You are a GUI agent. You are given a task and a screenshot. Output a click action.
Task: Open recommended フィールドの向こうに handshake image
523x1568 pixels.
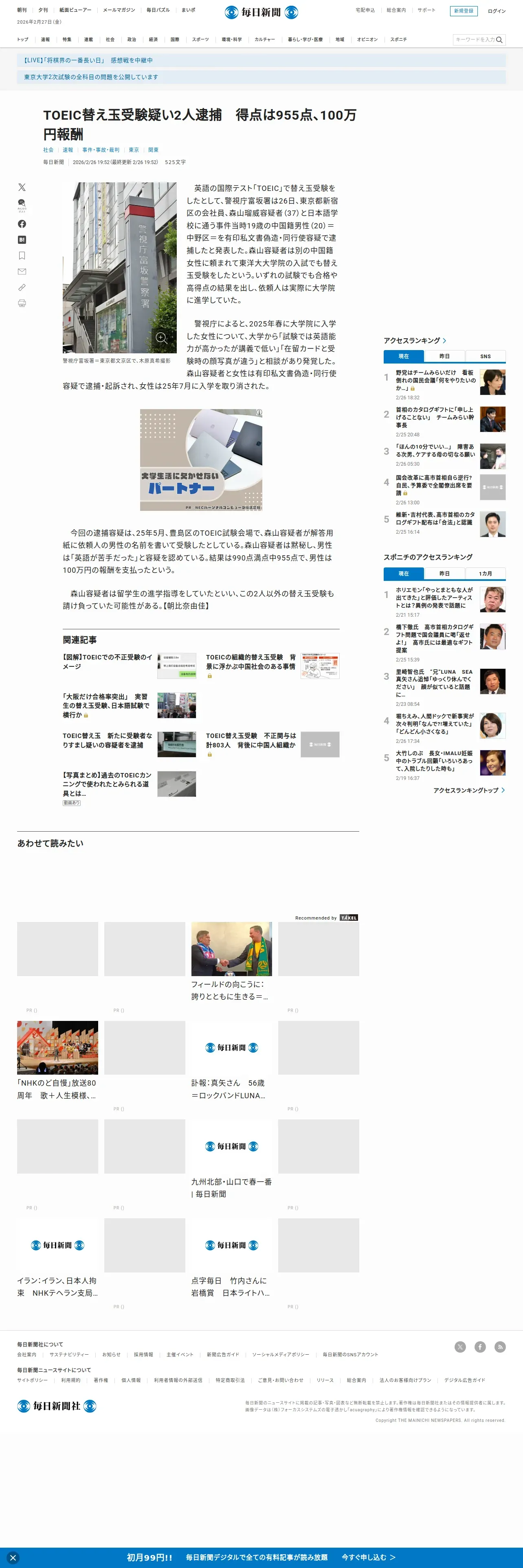click(231, 949)
